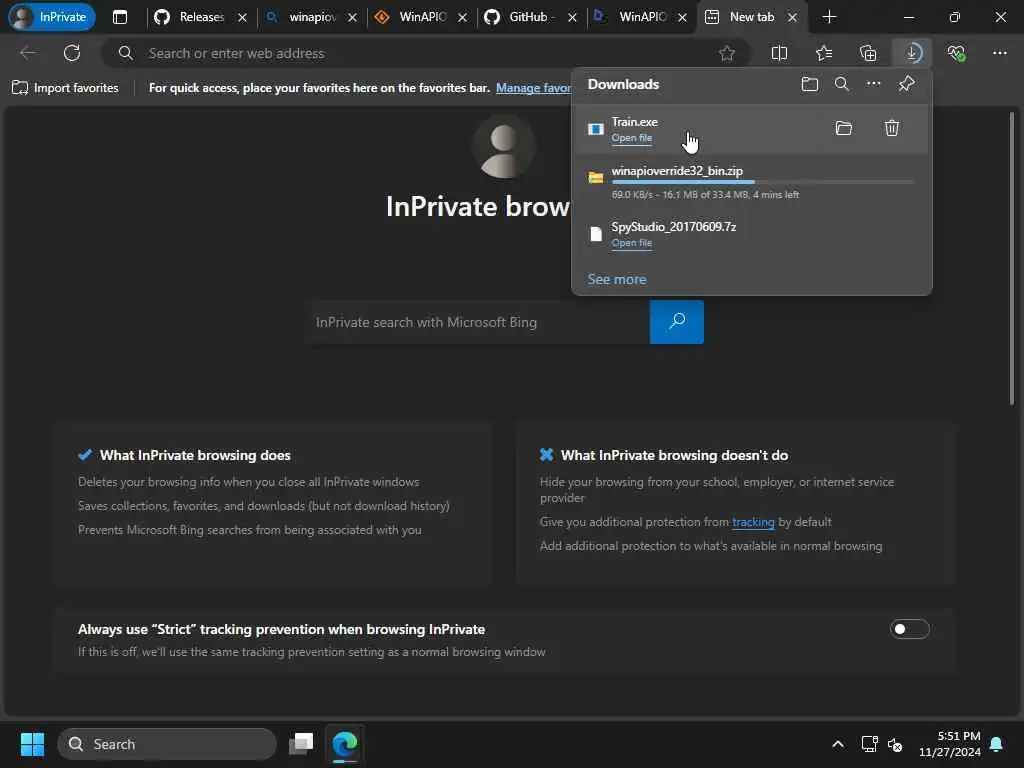Toggle the Downloads toolbar icon
Screen dimensions: 1024x768
pos(913,54)
